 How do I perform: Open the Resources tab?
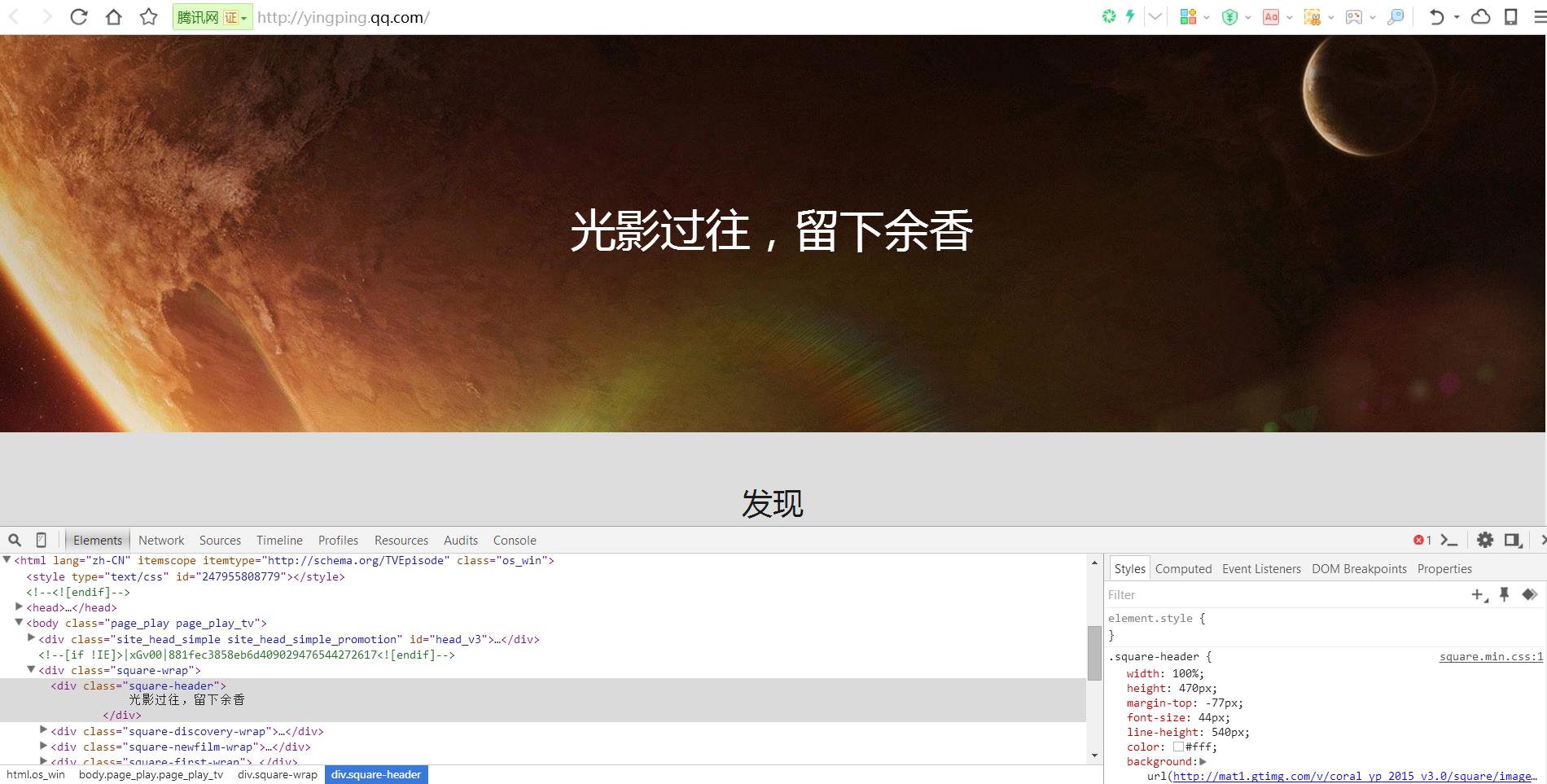coord(401,541)
